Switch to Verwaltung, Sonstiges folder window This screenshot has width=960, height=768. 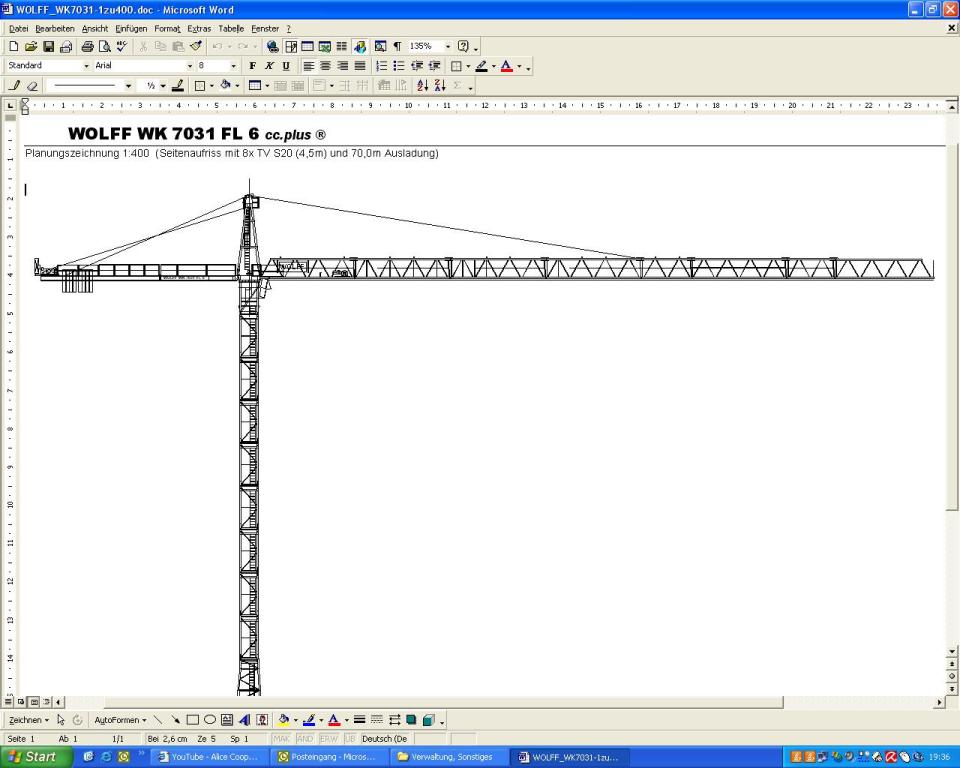(448, 757)
